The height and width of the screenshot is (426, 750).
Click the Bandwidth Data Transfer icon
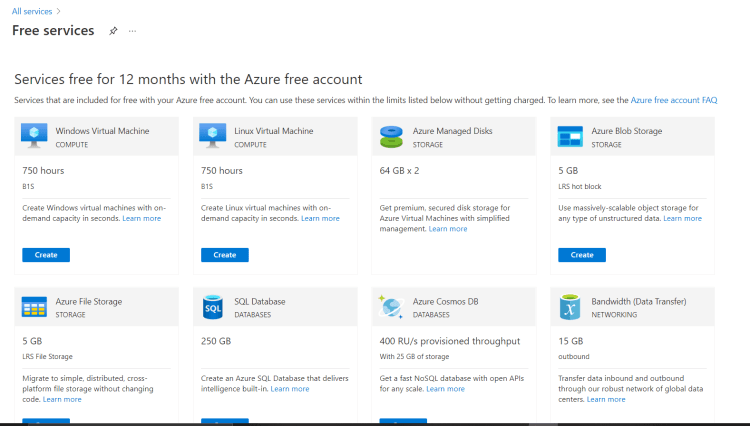[x=570, y=307]
